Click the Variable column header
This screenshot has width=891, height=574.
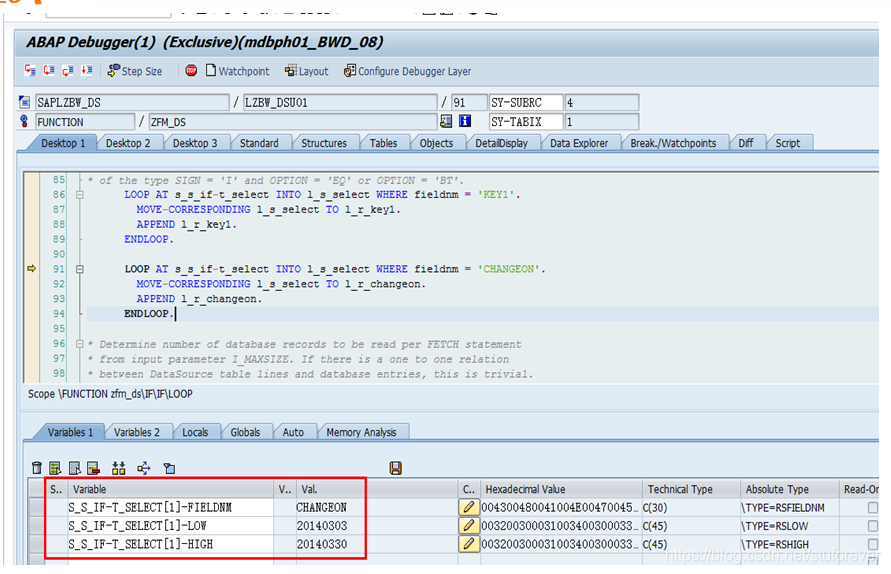coord(170,489)
